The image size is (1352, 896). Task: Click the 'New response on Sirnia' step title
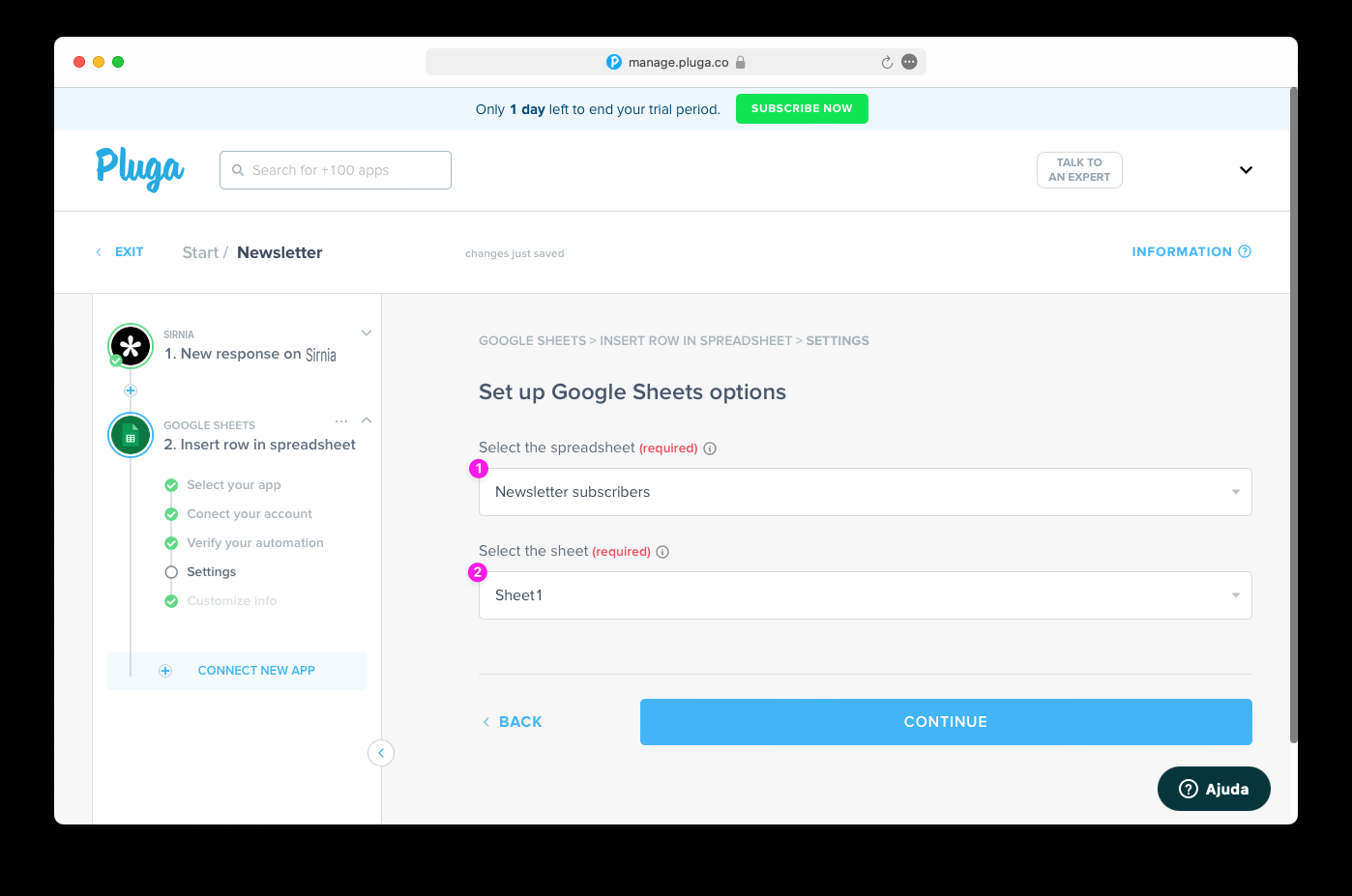250,354
